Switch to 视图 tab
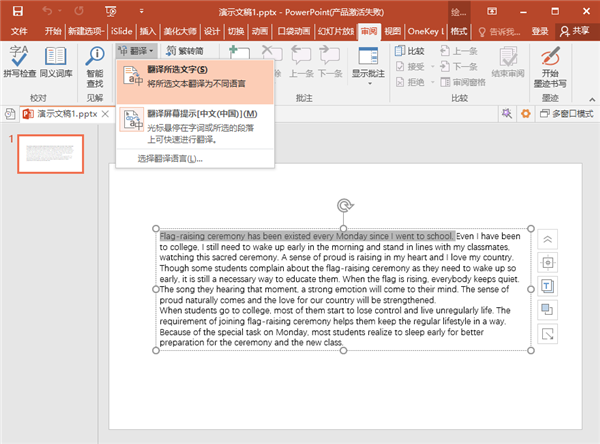Viewport: 600px width, 444px height. [x=393, y=31]
